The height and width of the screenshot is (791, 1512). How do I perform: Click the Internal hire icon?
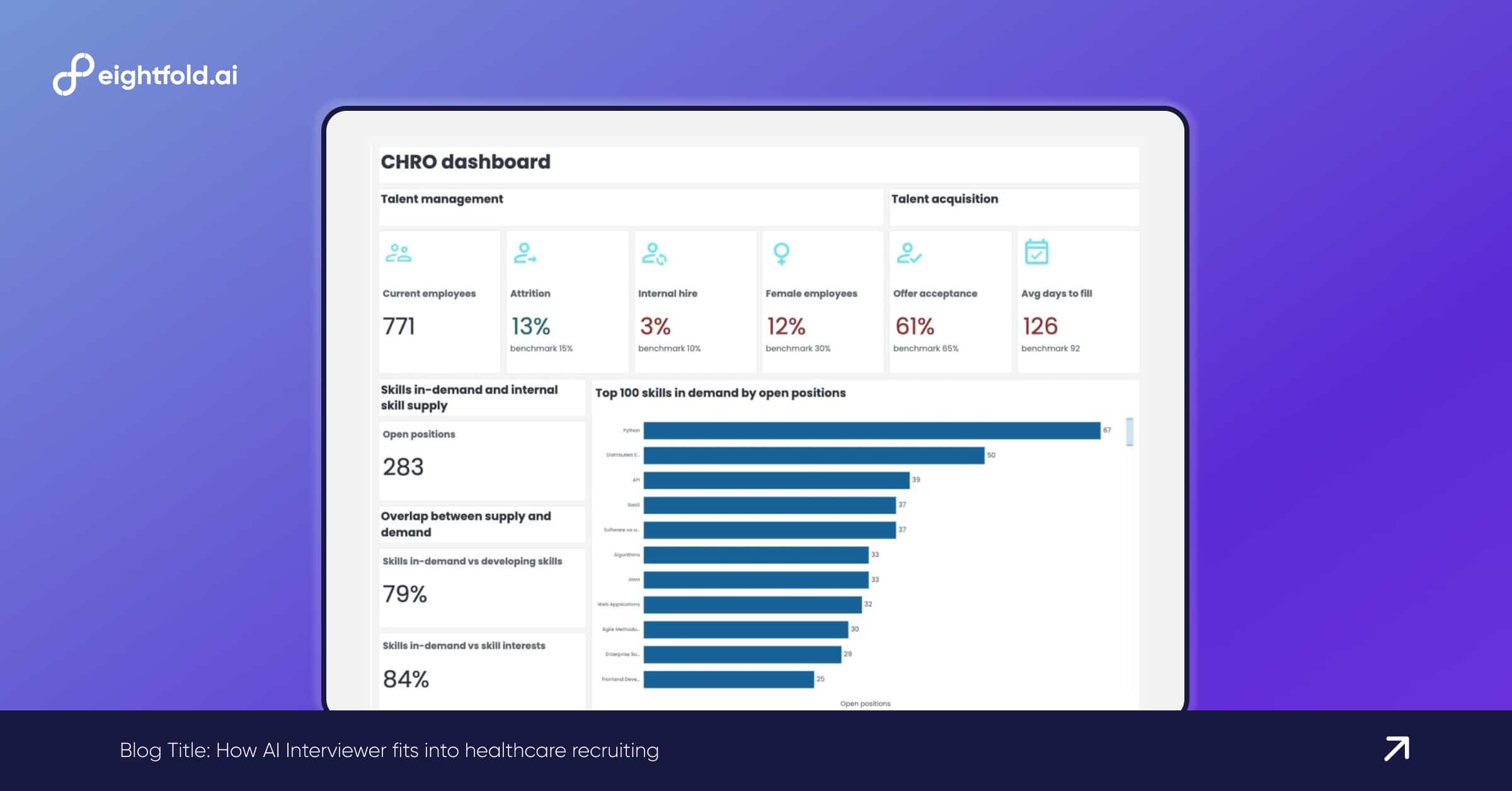click(x=654, y=254)
